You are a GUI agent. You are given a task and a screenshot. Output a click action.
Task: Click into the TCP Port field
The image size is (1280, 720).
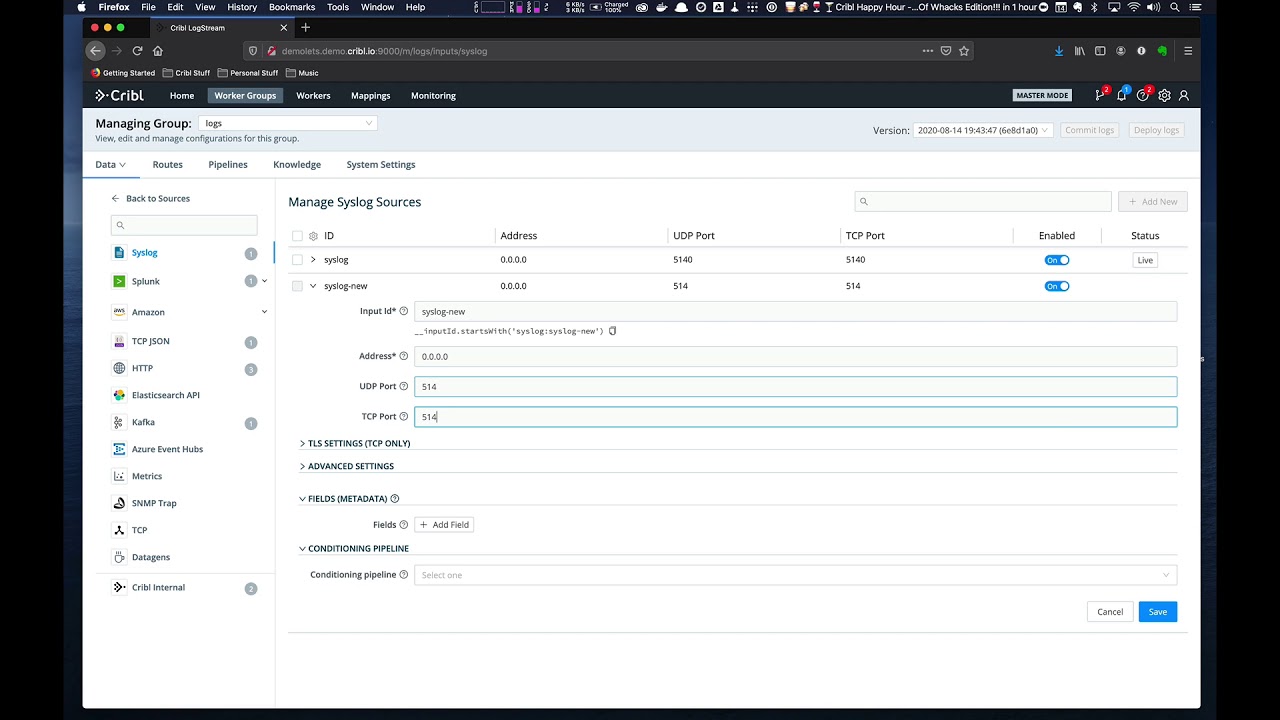pyautogui.click(x=795, y=416)
